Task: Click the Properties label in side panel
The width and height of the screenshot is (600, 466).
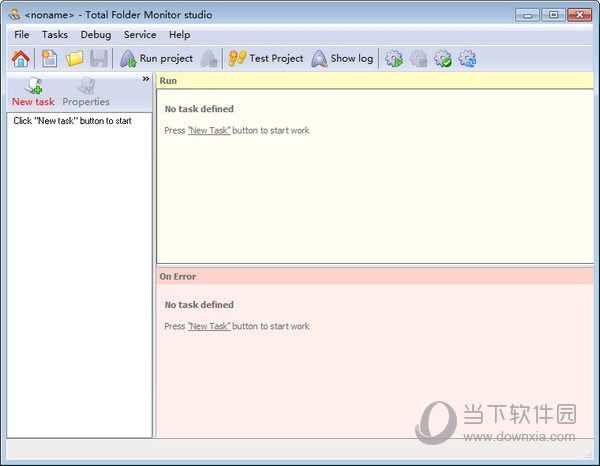Action: (86, 102)
